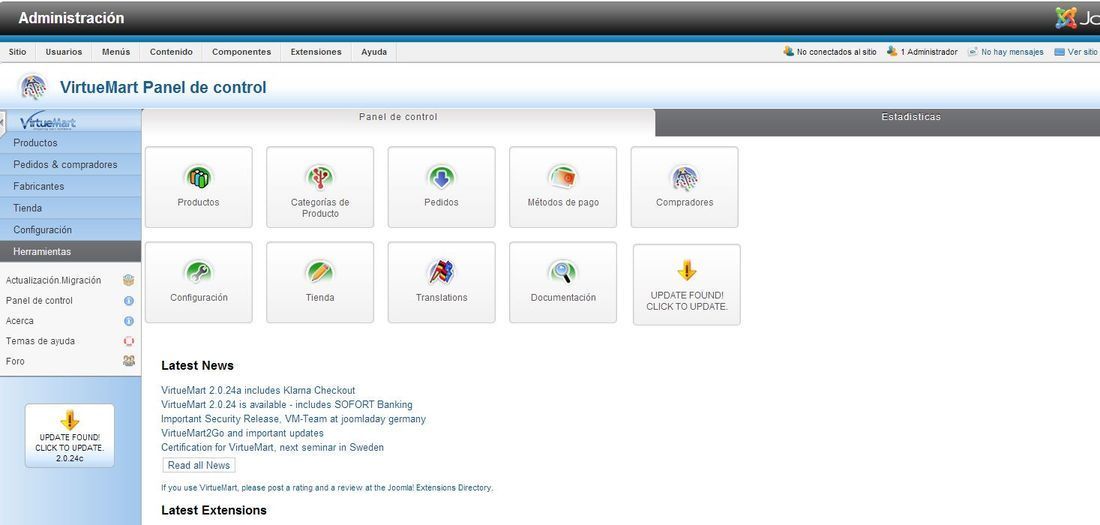The image size is (1100, 525).
Task: Open the Foro sidebar link
Action: click(x=15, y=361)
